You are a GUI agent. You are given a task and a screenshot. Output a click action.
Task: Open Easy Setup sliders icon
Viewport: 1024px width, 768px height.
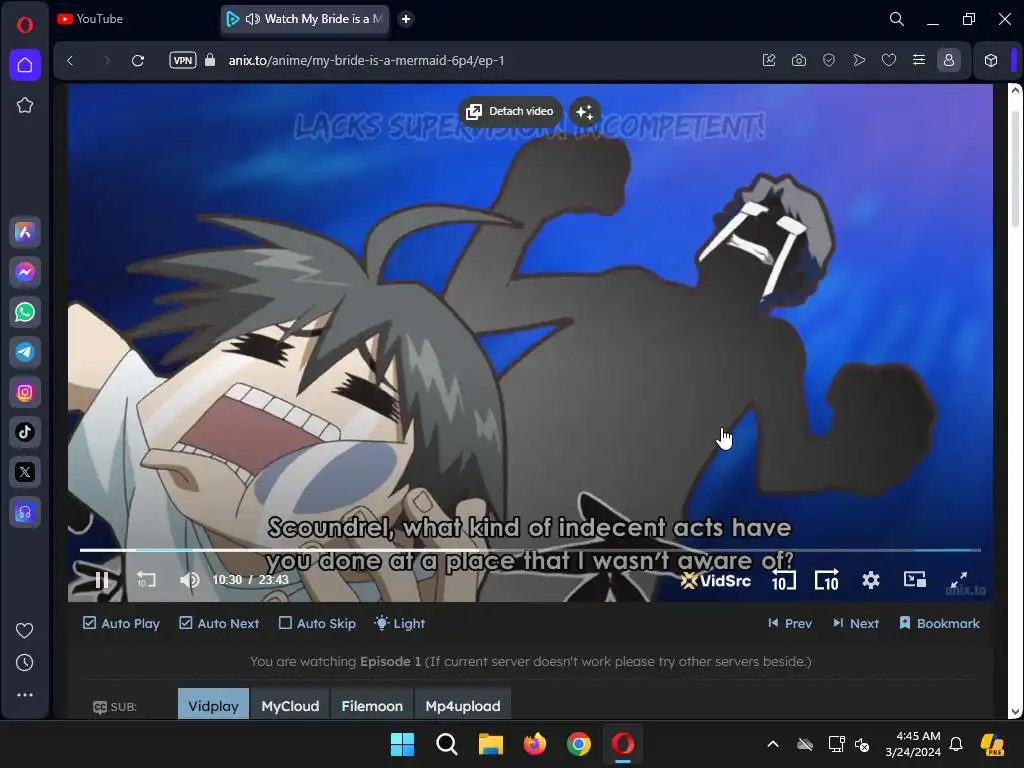(919, 60)
